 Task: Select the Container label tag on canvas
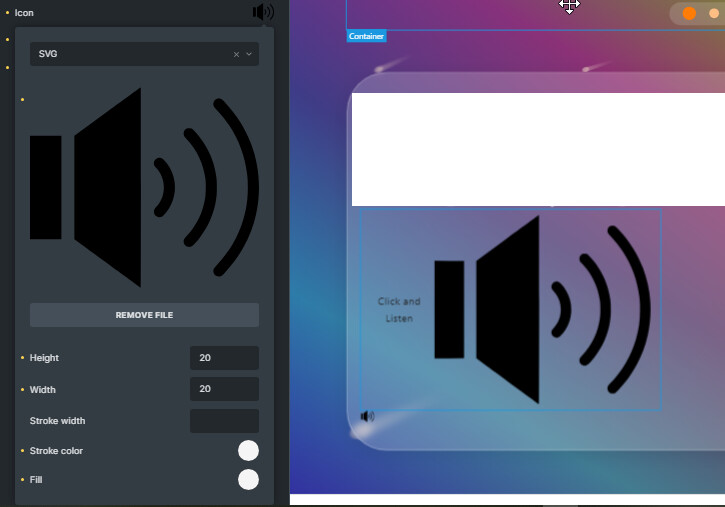coord(366,36)
